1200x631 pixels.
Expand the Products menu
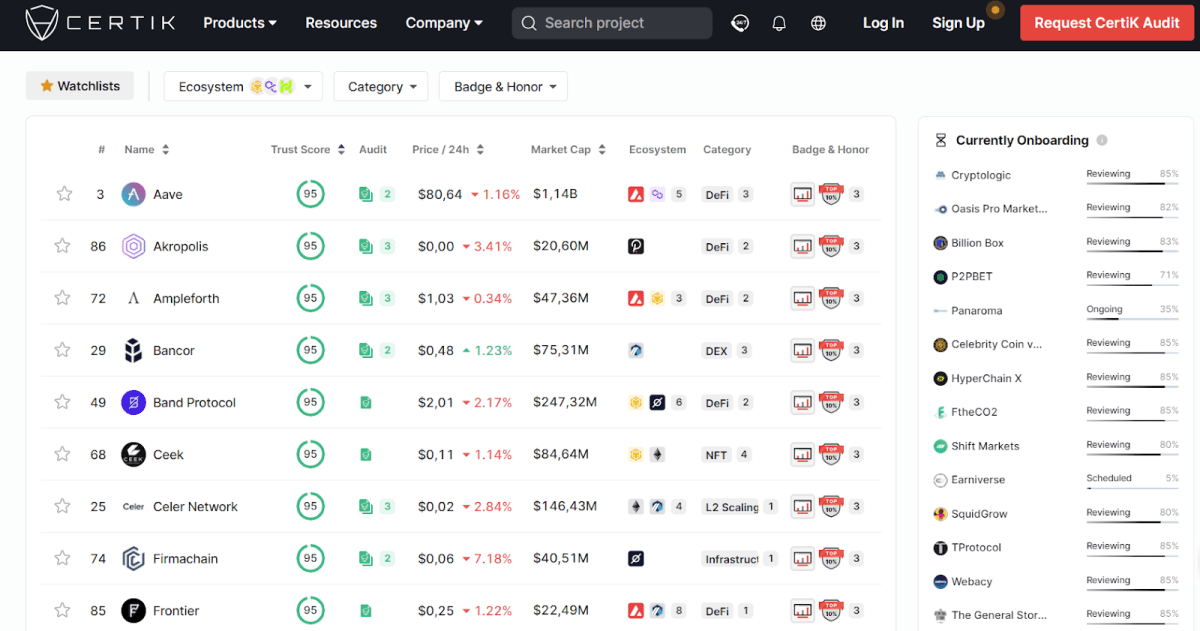tap(240, 23)
